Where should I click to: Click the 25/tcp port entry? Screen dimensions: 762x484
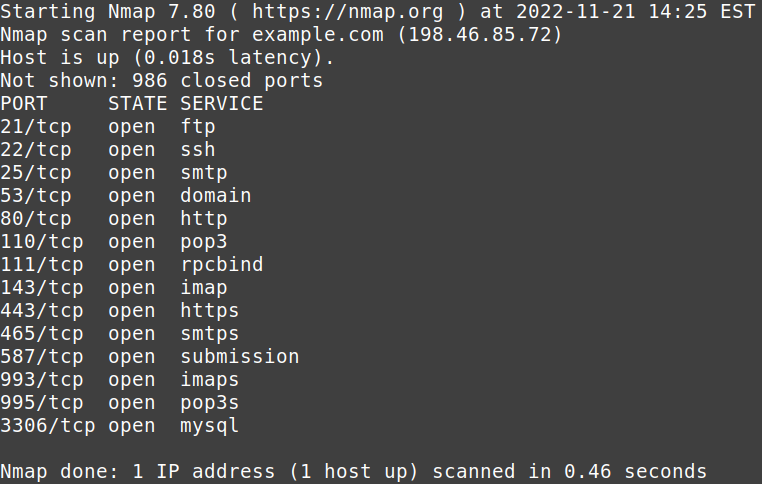point(36,172)
